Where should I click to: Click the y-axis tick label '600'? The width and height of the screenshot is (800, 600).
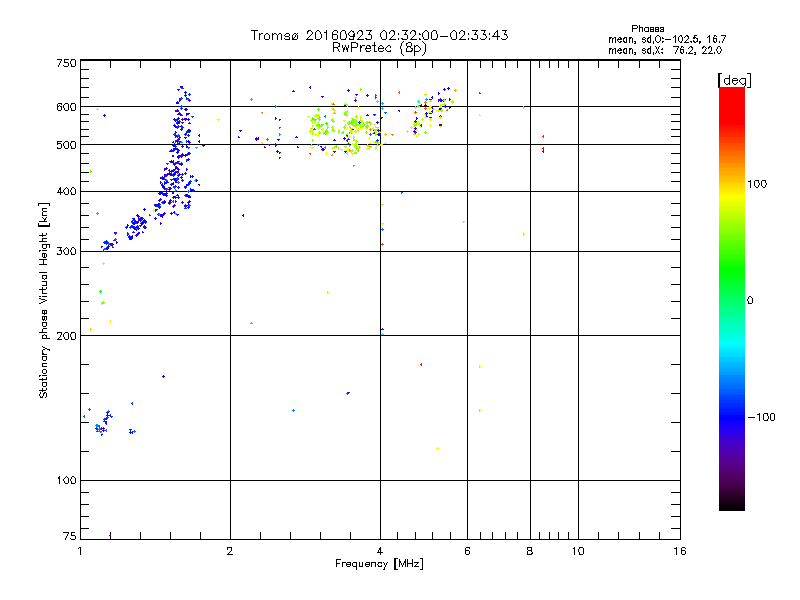[66, 107]
